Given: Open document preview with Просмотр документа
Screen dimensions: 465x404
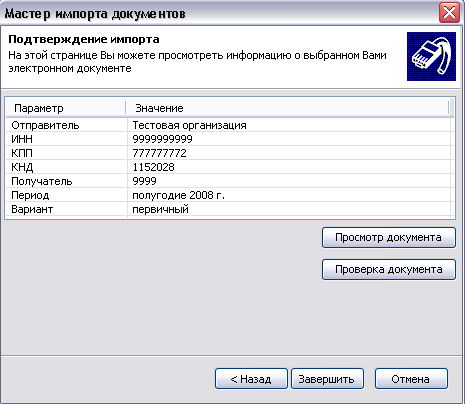Looking at the screenshot, I should click(389, 237).
